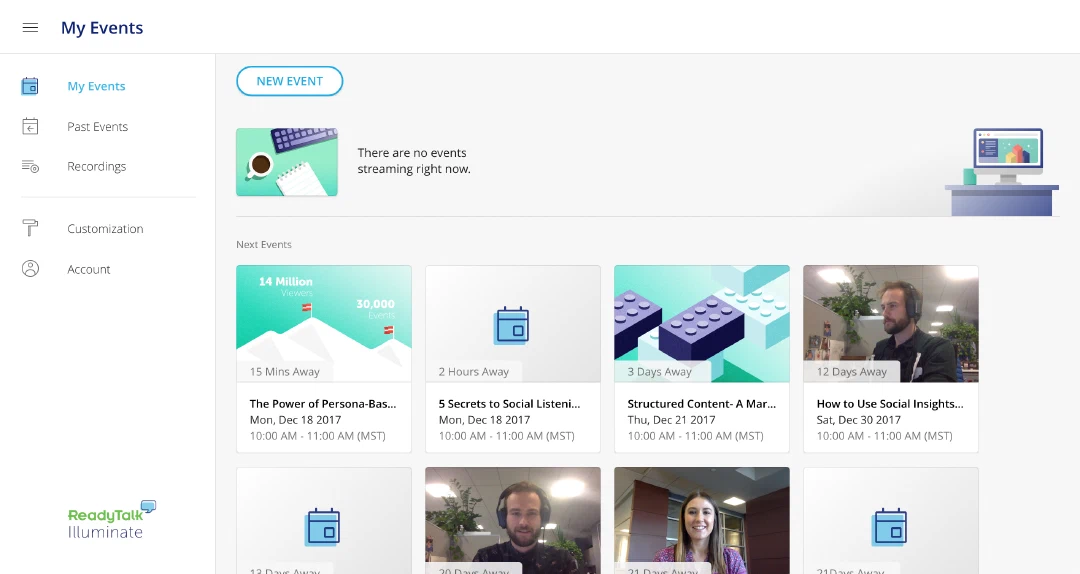Screen dimensions: 1080x574
Task: Click calendar placeholder on 5 Secrets card
Action: click(x=512, y=325)
